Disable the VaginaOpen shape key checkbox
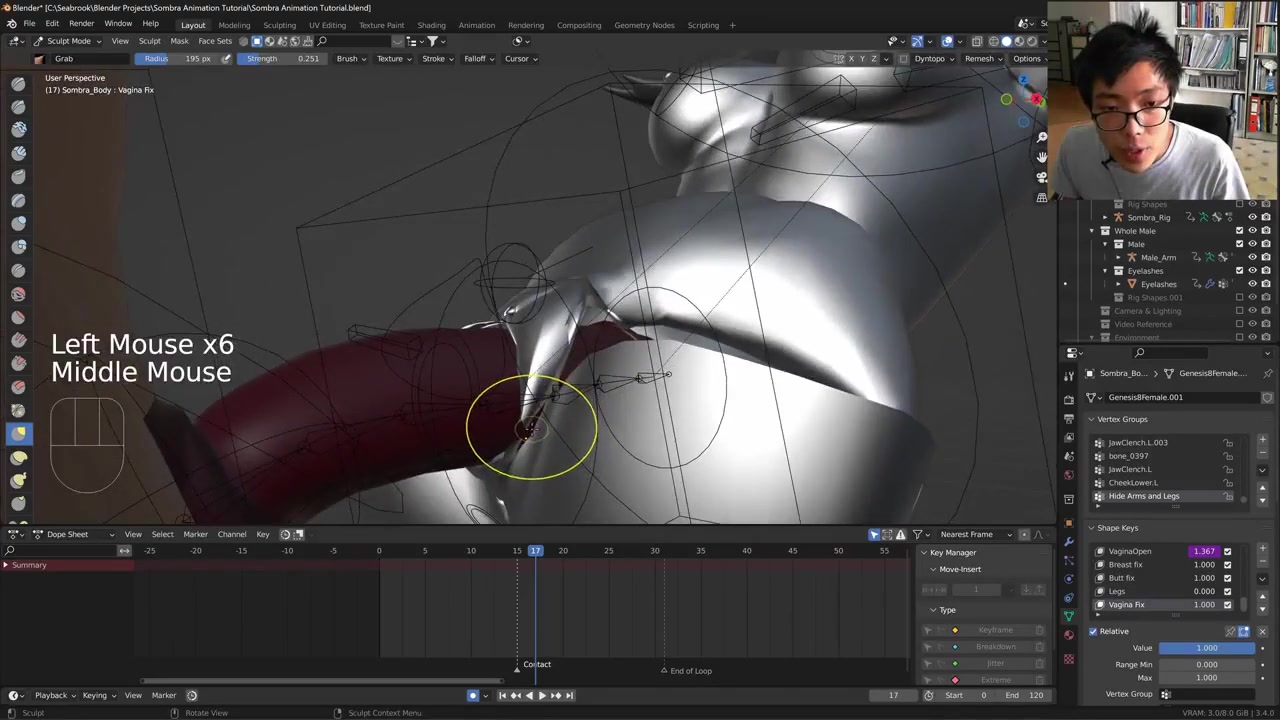 click(x=1227, y=551)
